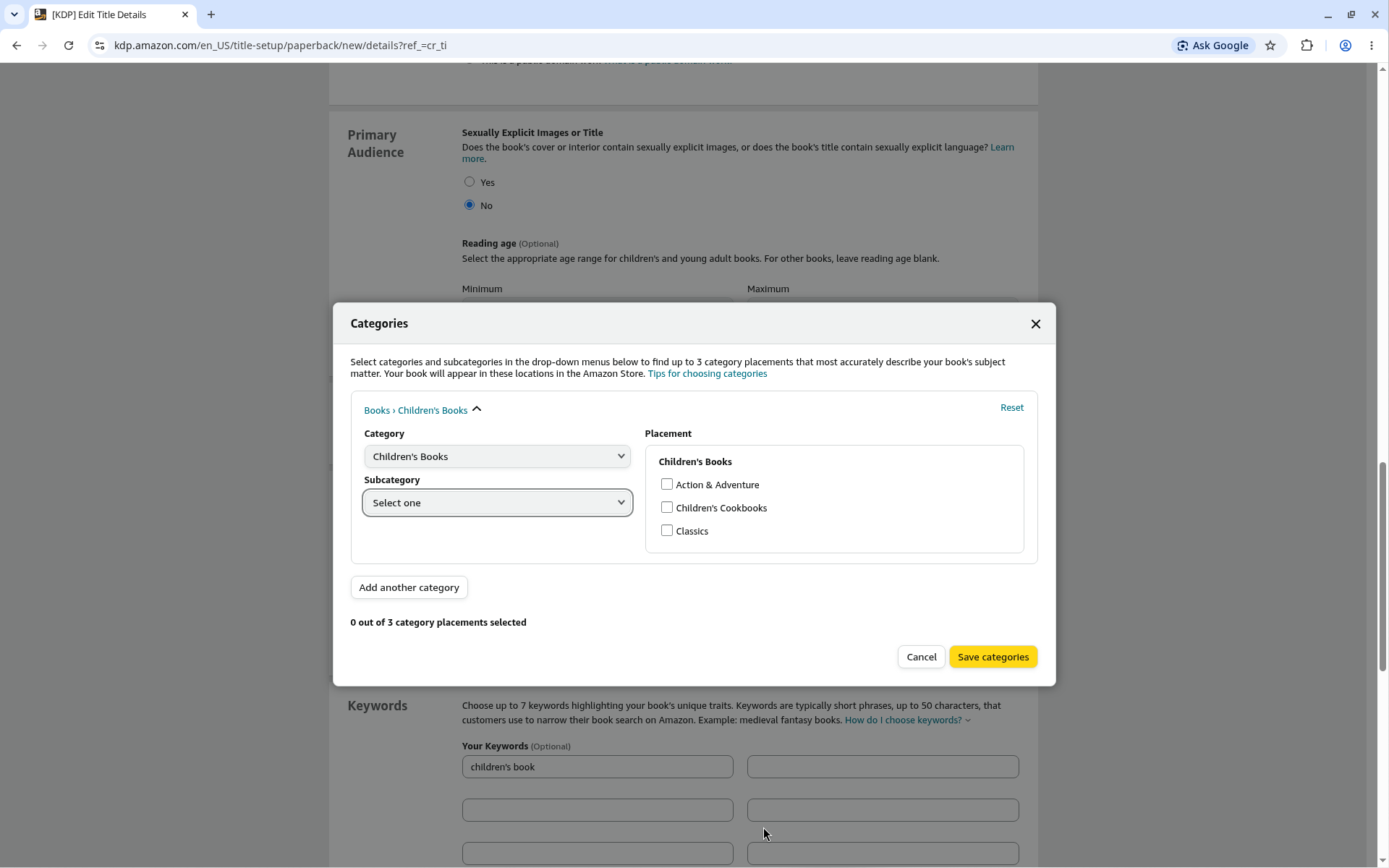Check the Children's Cookbooks placement
The width and height of the screenshot is (1389, 868).
click(x=666, y=508)
